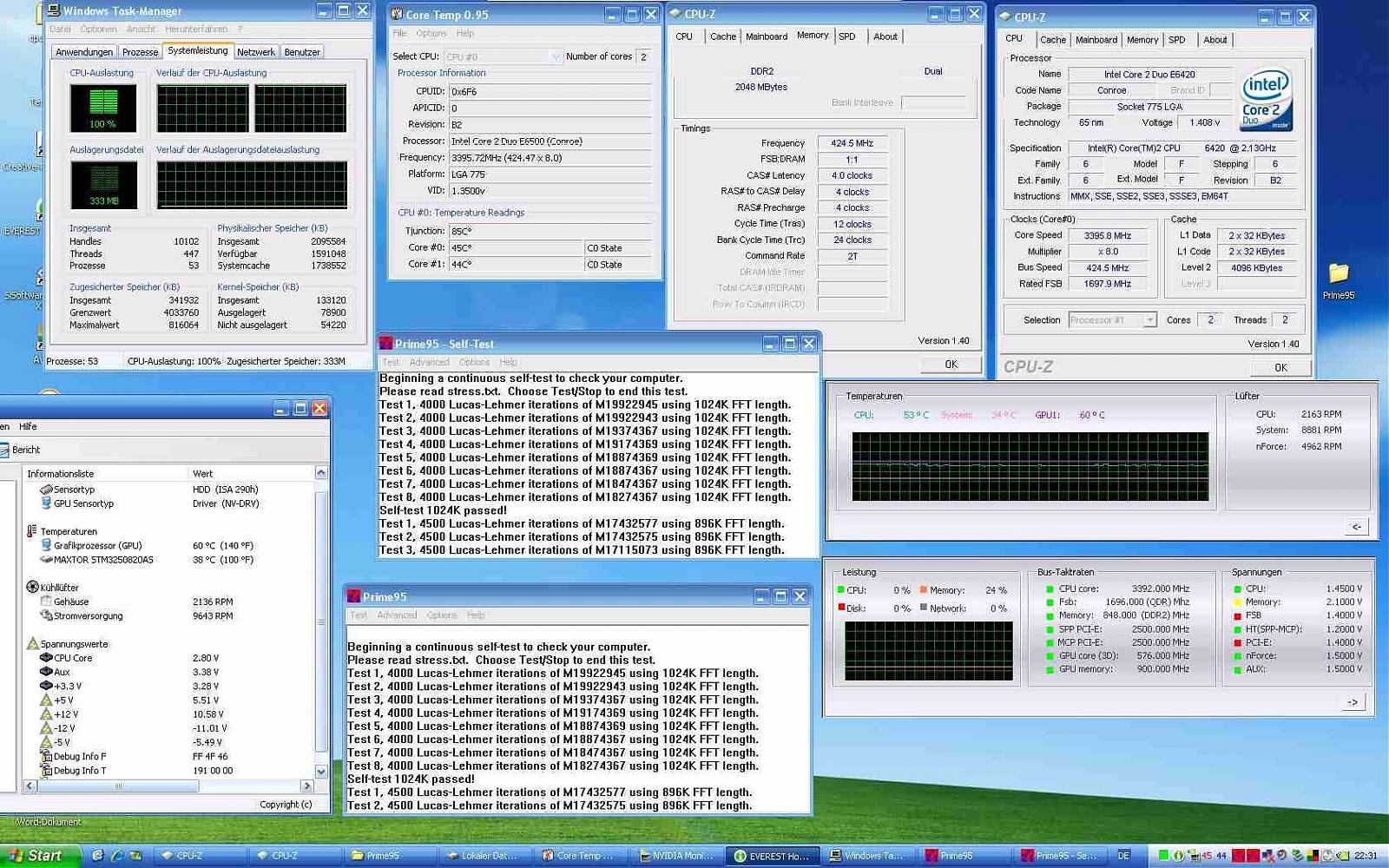
Task: Click the DE language indicator in taskbar
Action: [x=1123, y=856]
